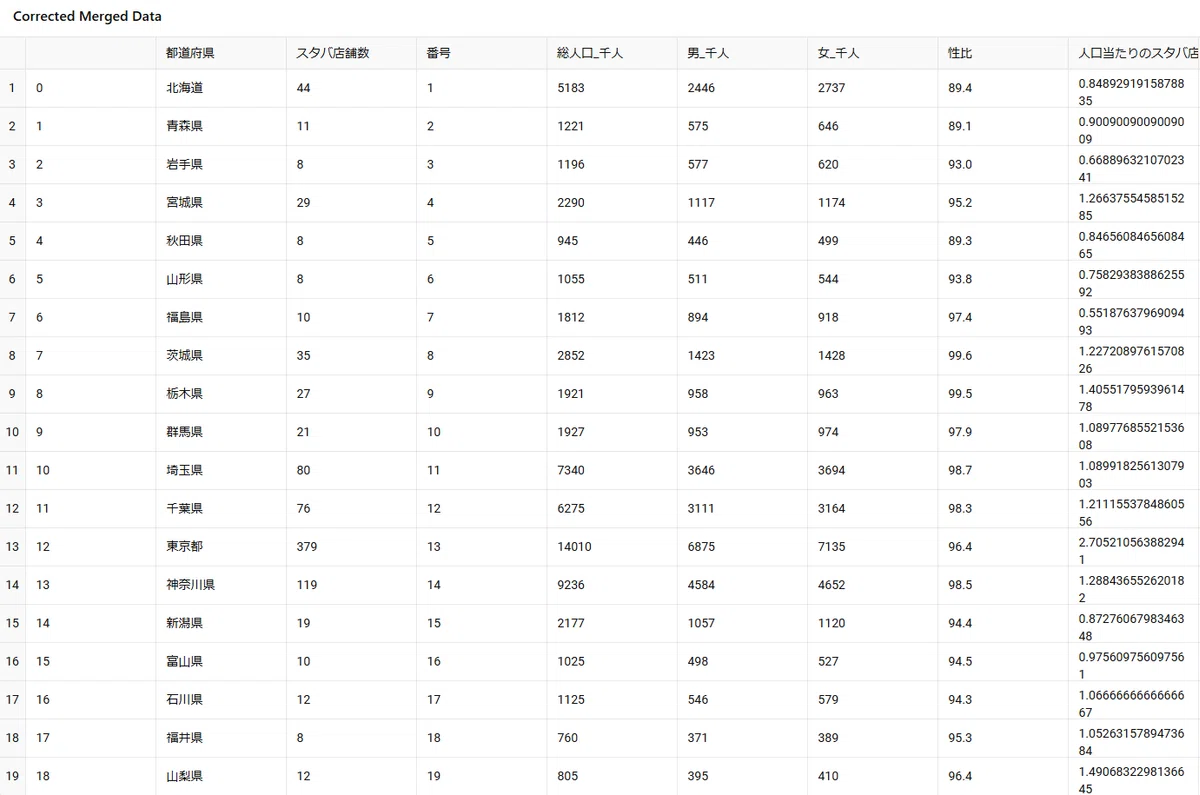Click the 人口当たりのスタバ店 column header
The height and width of the screenshot is (795, 1200).
point(1134,53)
